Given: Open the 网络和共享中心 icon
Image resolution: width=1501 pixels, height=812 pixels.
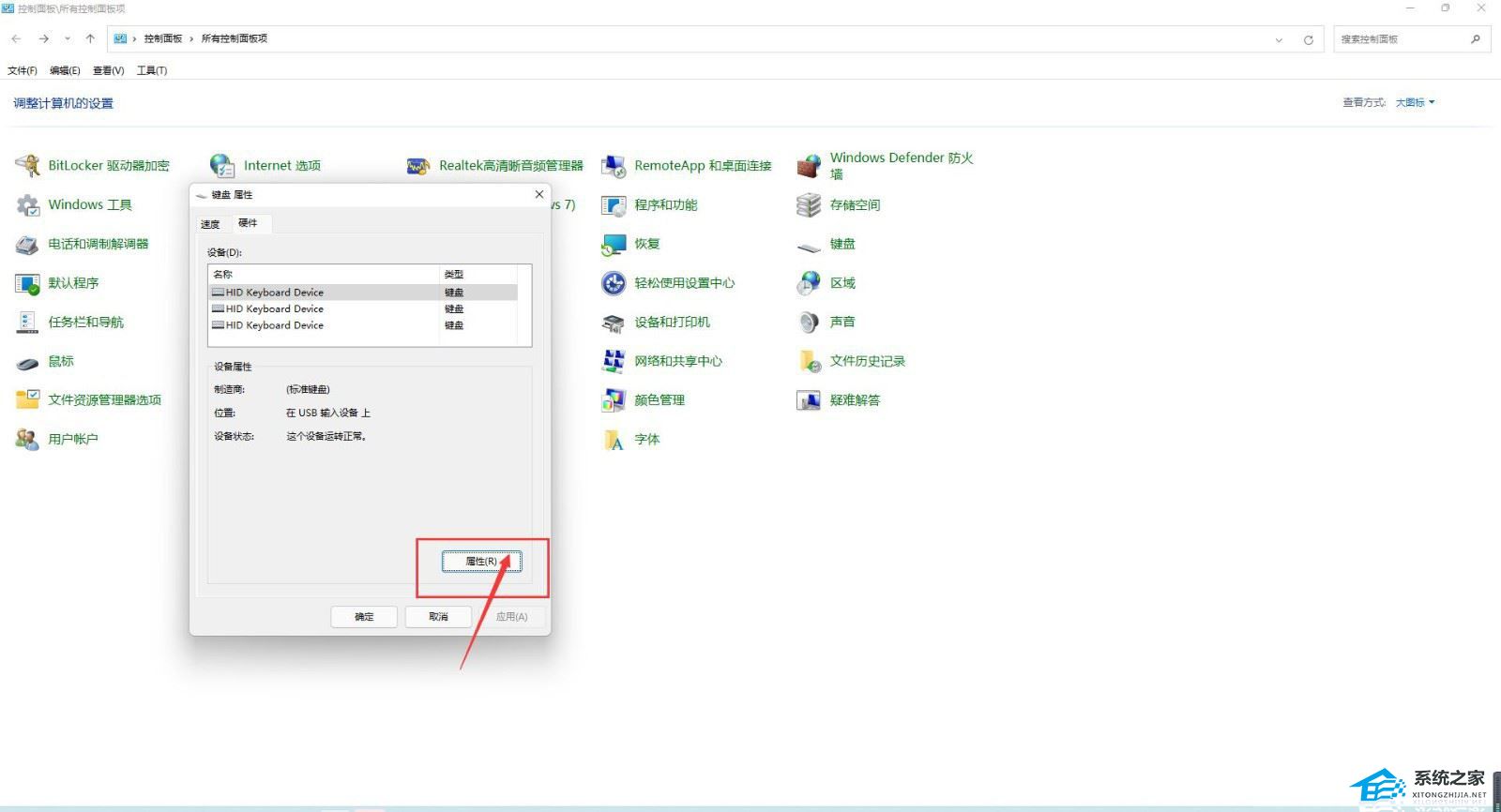Looking at the screenshot, I should (614, 362).
